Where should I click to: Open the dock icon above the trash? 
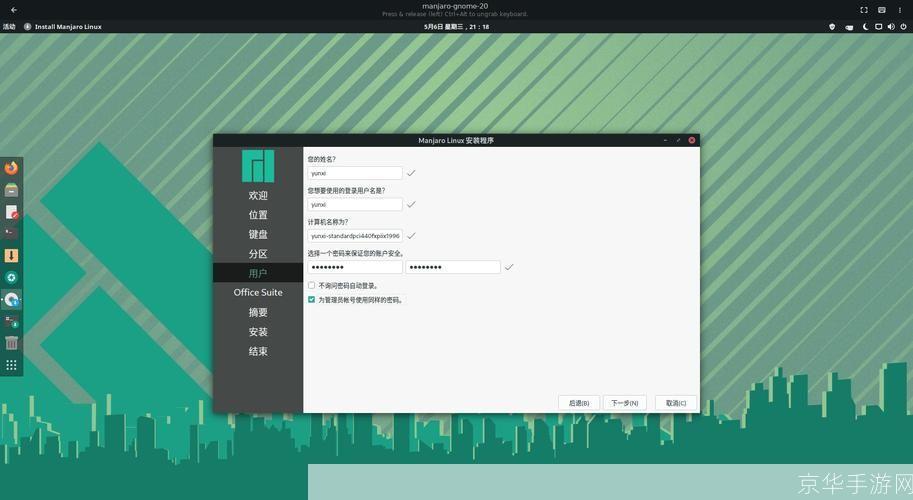coord(11,321)
